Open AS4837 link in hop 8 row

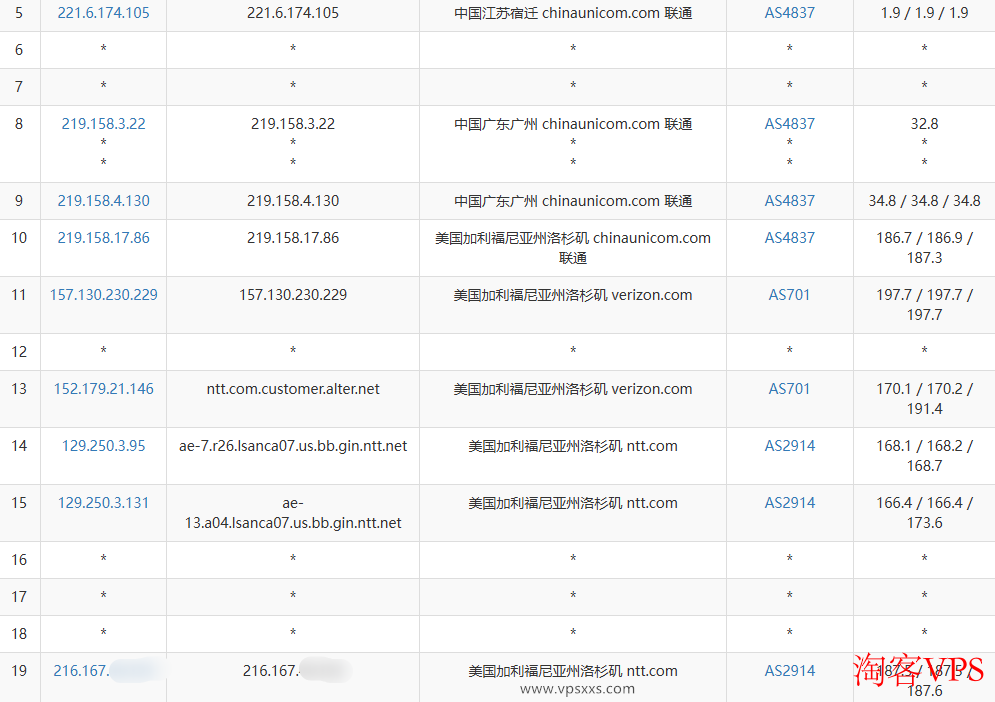[x=789, y=124]
